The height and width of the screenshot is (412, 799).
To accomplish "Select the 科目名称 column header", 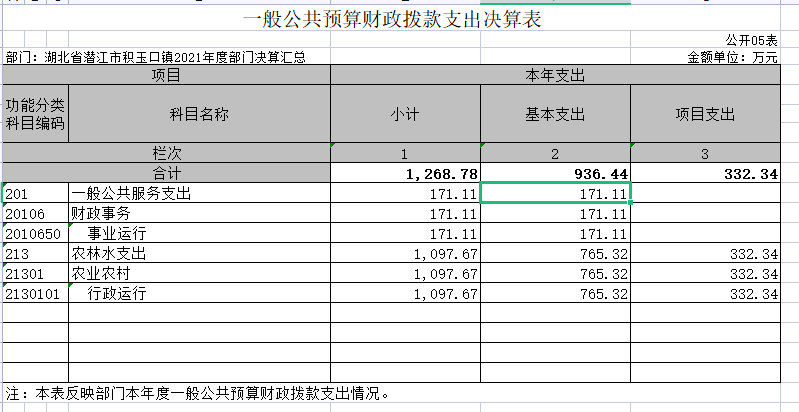I will coord(198,114).
